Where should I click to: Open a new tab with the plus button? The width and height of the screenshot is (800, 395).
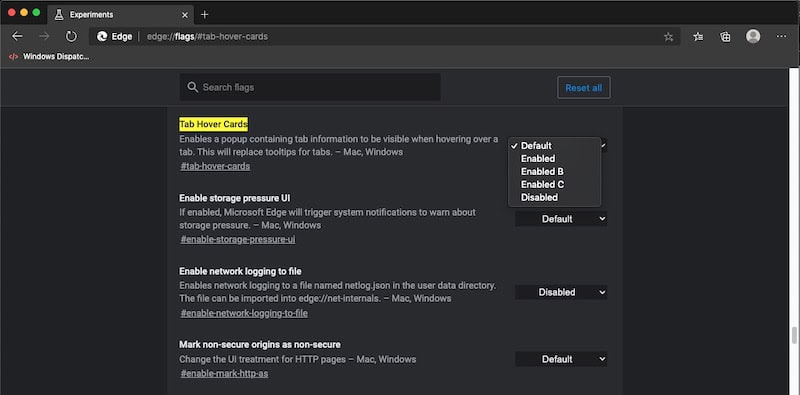[x=205, y=14]
